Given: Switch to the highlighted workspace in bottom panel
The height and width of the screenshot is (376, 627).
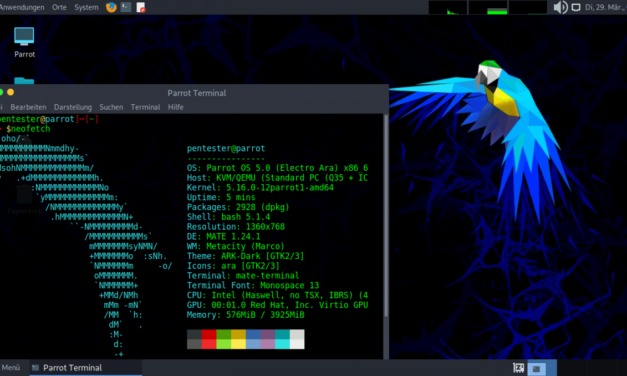Looking at the screenshot, I should pos(542,368).
